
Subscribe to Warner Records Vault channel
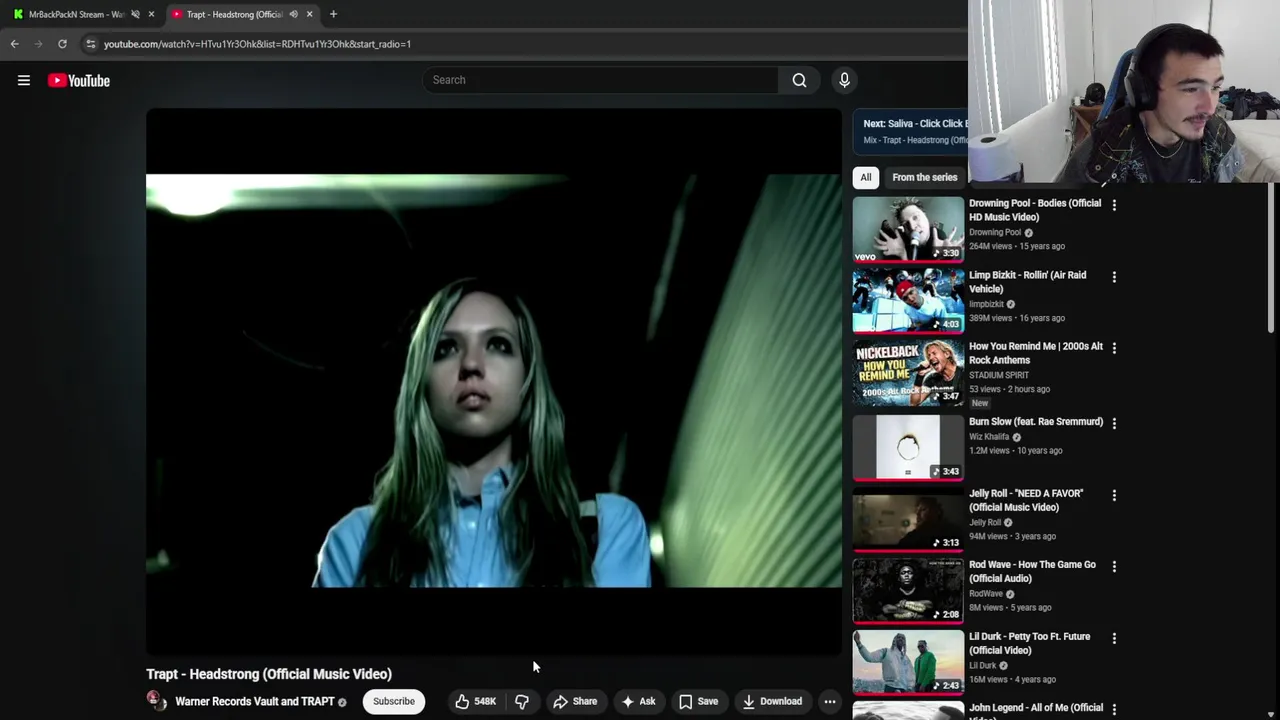point(394,701)
